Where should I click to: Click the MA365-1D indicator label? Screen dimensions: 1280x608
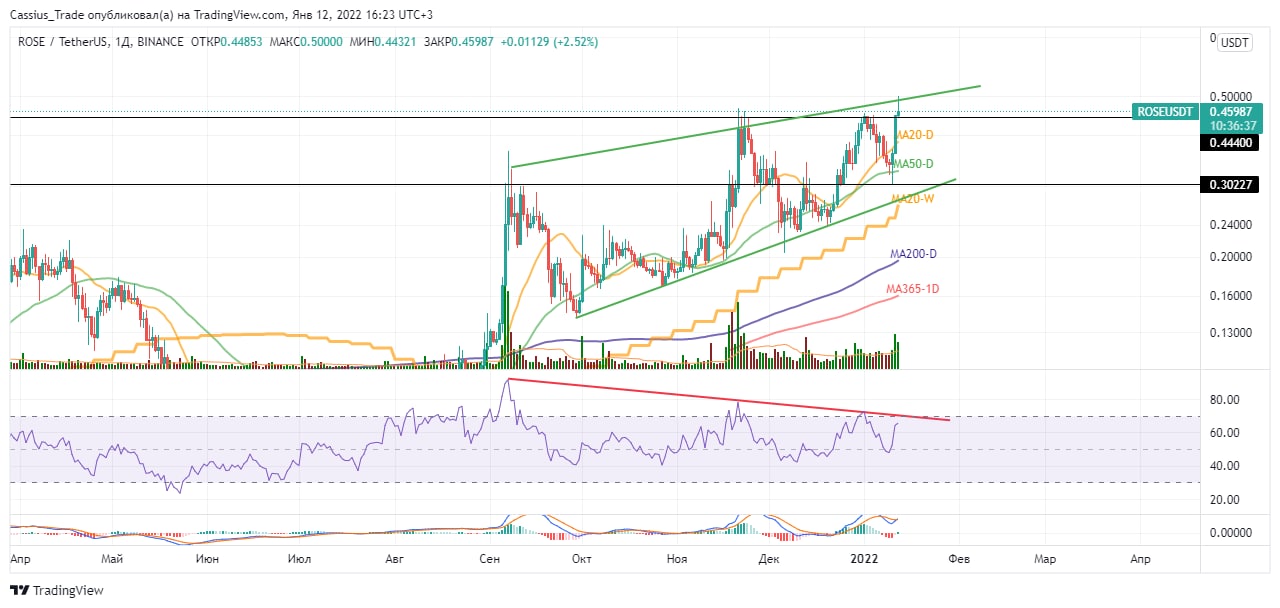[x=913, y=289]
